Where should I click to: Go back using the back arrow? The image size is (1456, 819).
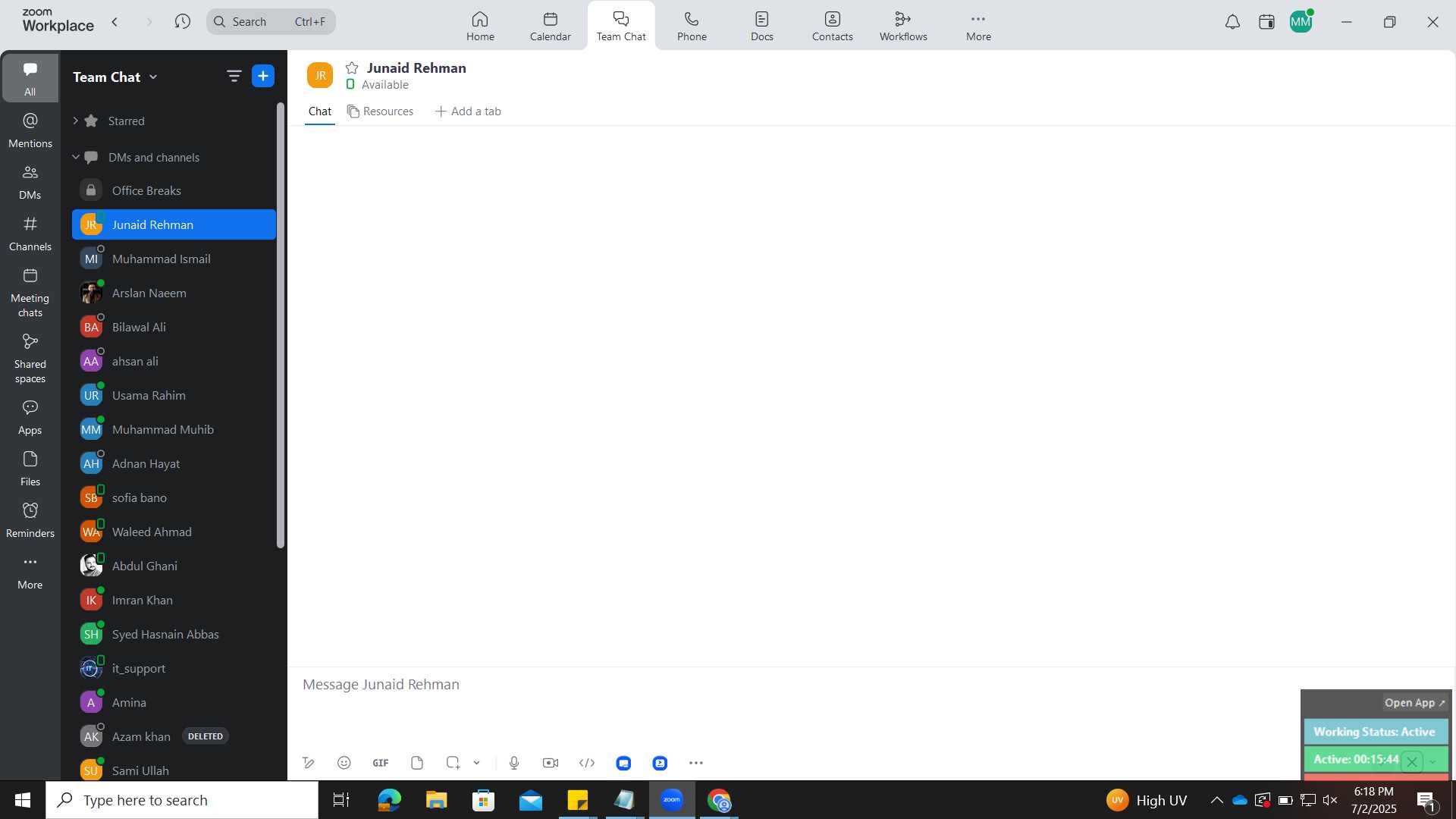click(115, 22)
